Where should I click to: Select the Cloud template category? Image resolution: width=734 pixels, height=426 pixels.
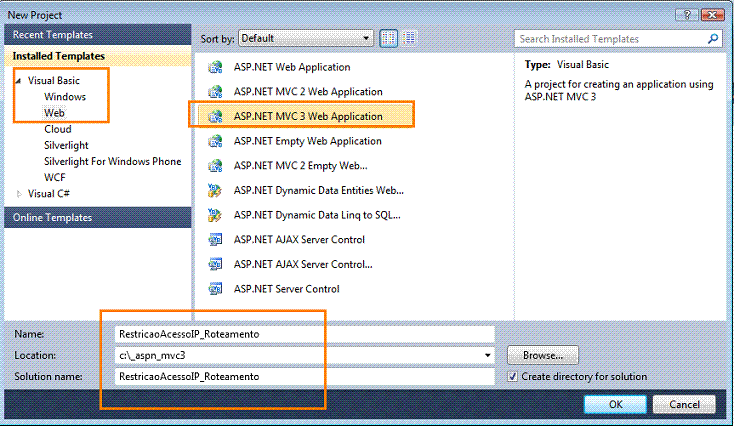pyautogui.click(x=58, y=129)
